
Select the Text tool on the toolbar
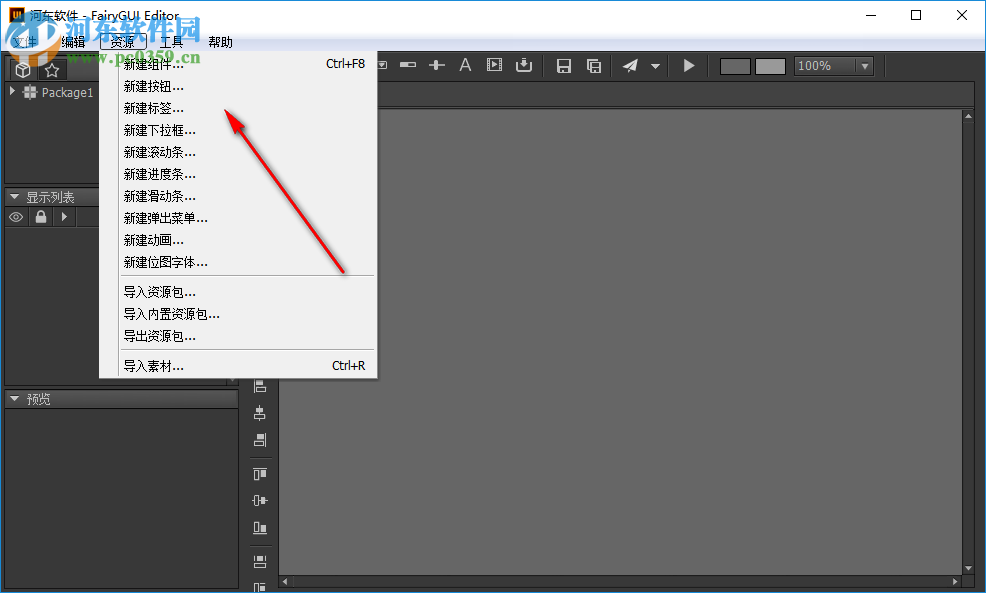(466, 64)
